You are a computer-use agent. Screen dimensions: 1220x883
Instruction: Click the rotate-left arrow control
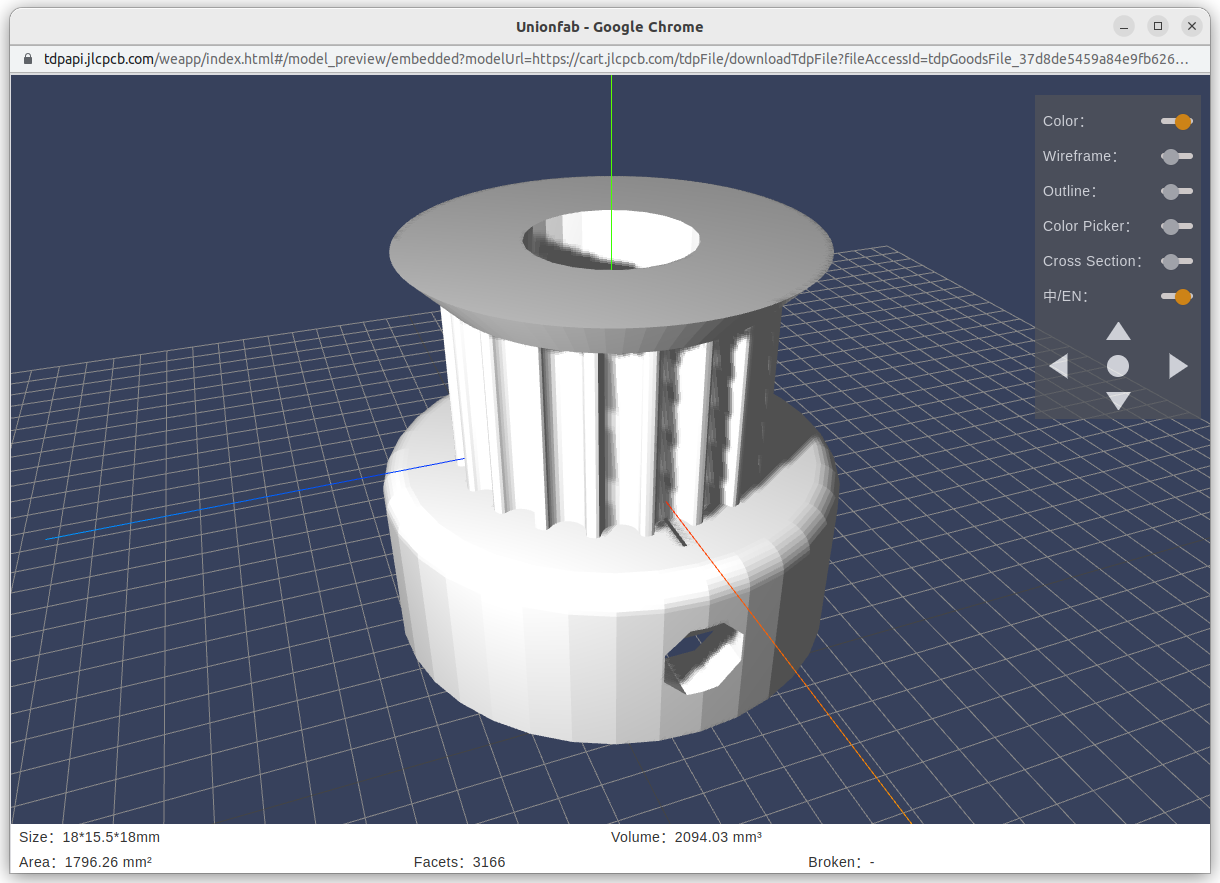point(1059,366)
